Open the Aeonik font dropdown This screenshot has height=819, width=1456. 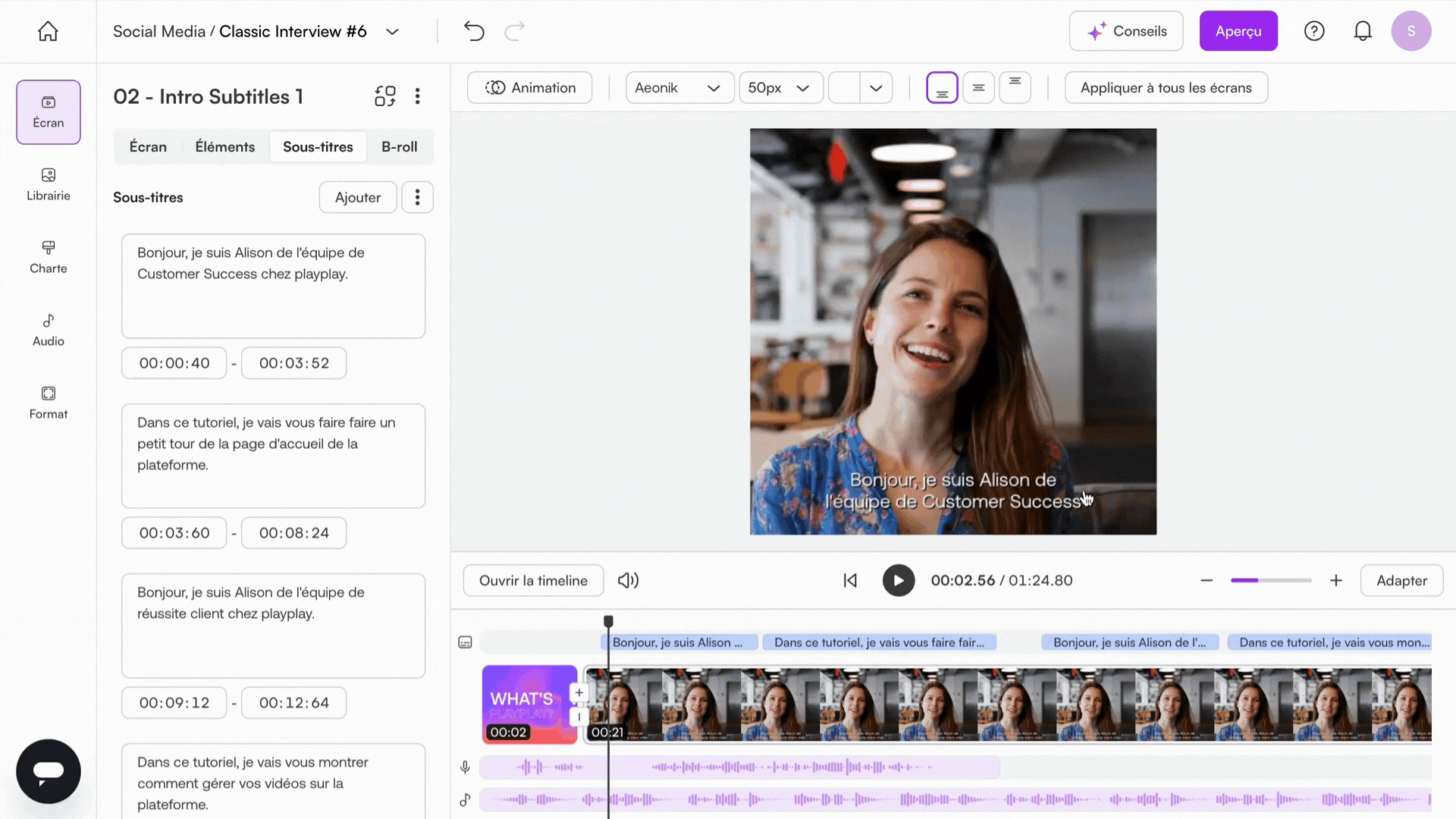click(x=679, y=88)
